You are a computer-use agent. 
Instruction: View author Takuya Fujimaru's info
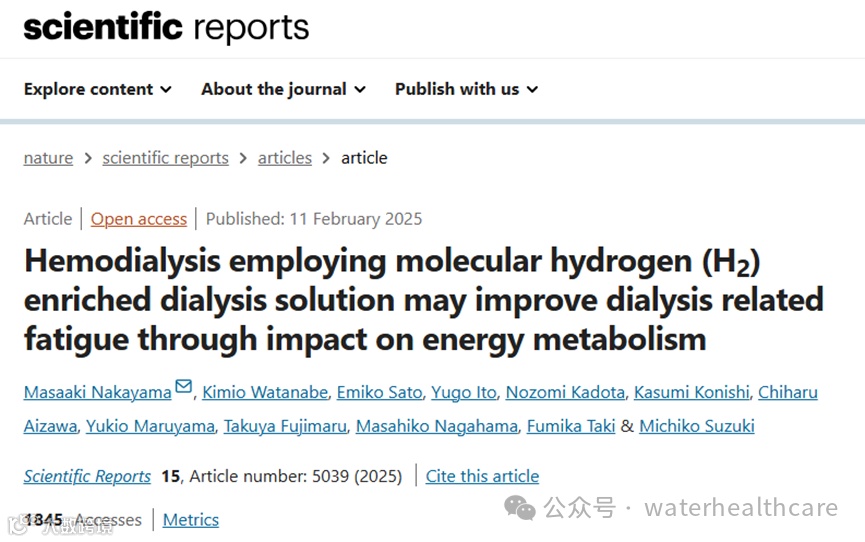[287, 426]
